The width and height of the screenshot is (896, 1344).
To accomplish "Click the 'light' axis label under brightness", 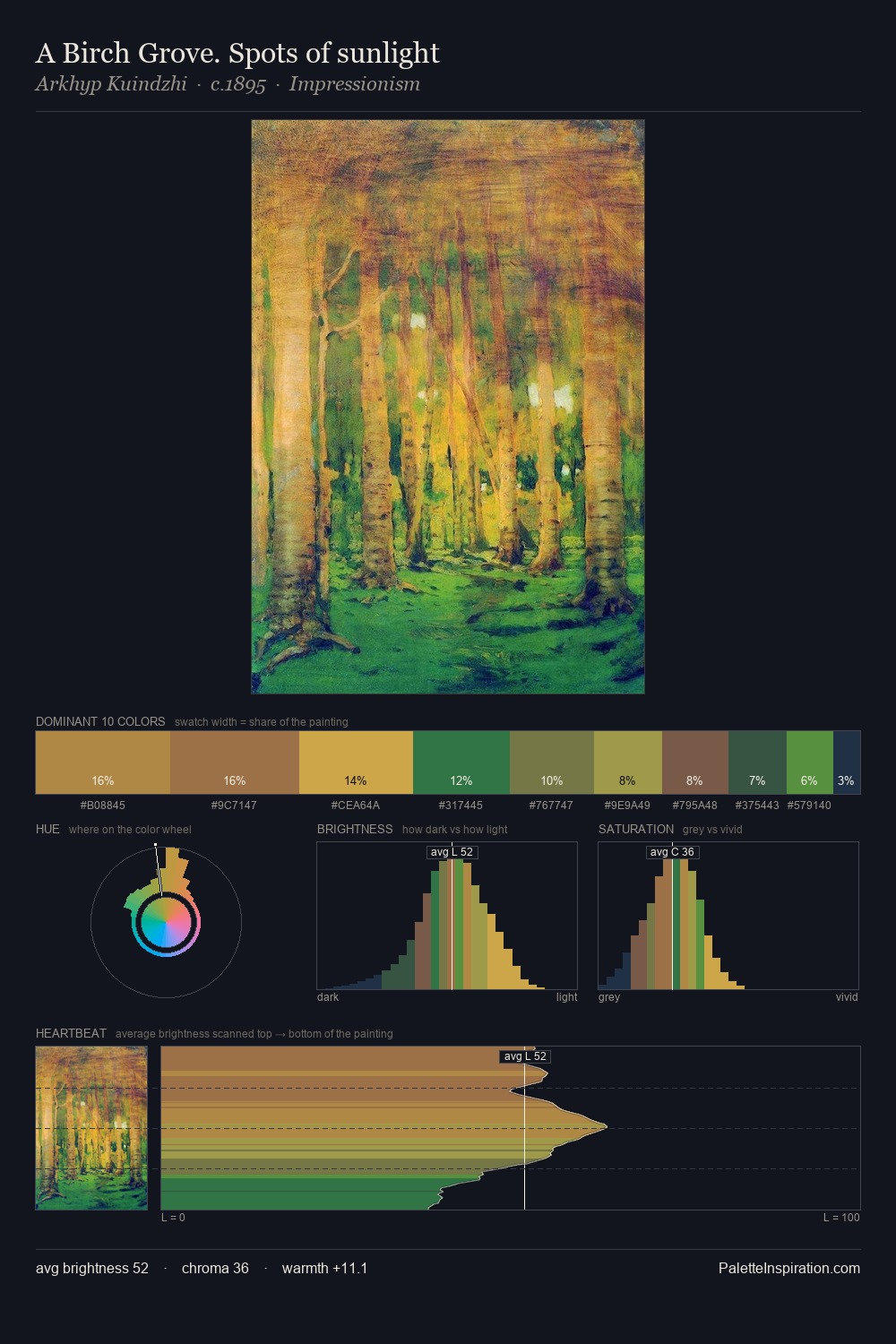I will [567, 997].
